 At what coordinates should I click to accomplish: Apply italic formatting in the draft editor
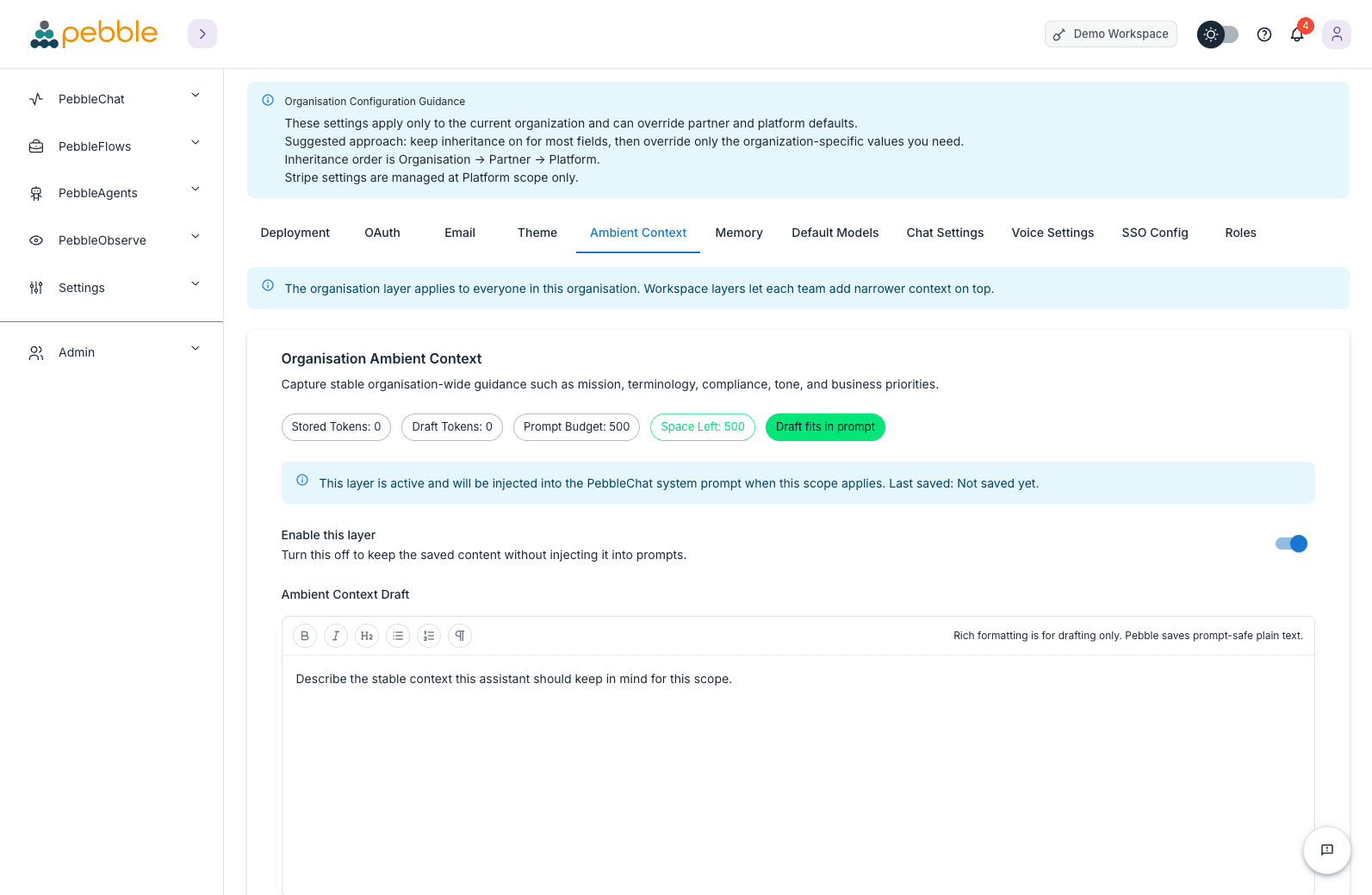click(336, 636)
